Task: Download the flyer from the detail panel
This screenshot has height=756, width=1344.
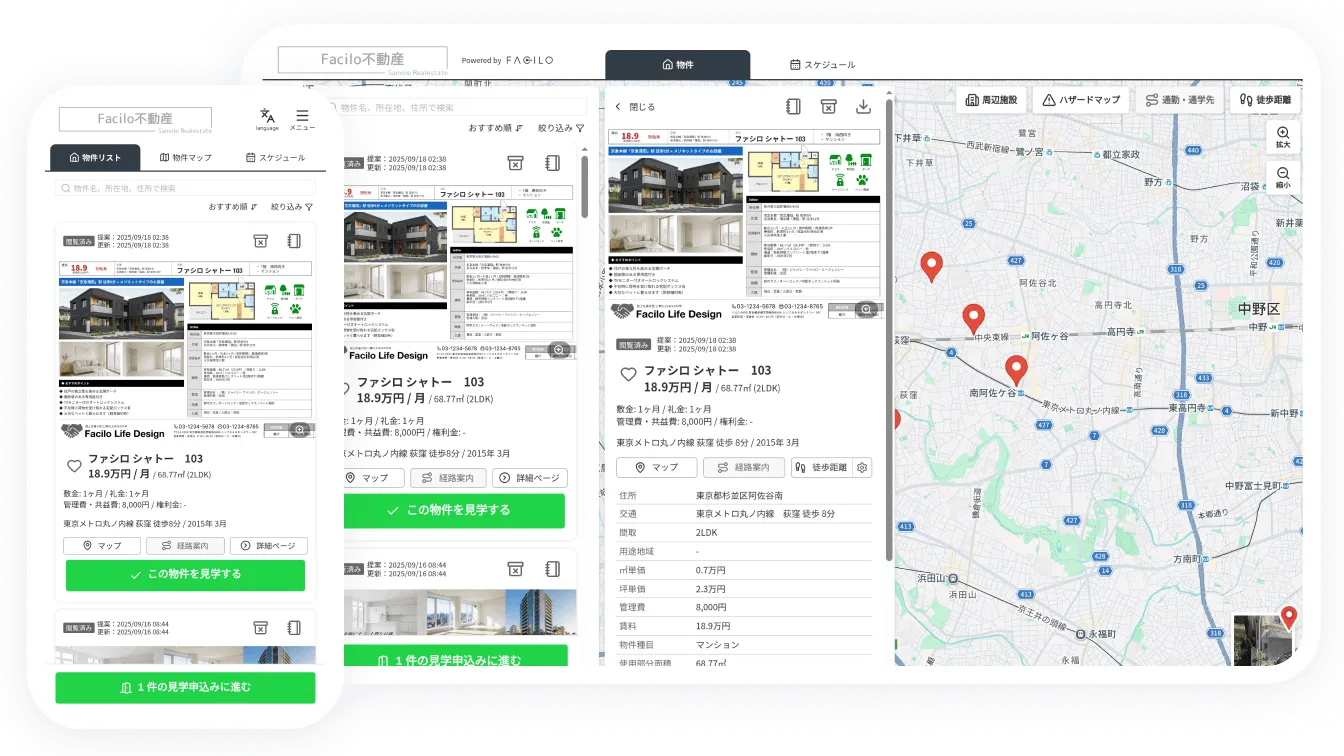Action: point(864,107)
